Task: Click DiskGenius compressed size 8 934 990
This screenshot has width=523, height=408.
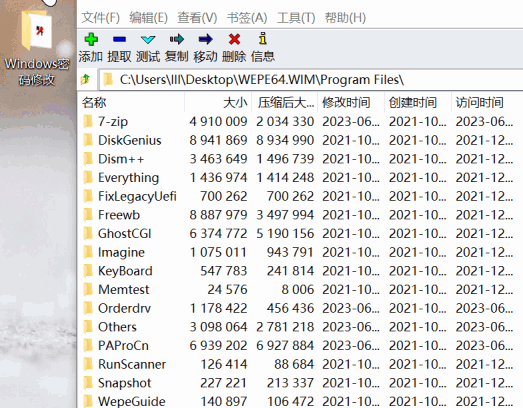Action: point(285,140)
